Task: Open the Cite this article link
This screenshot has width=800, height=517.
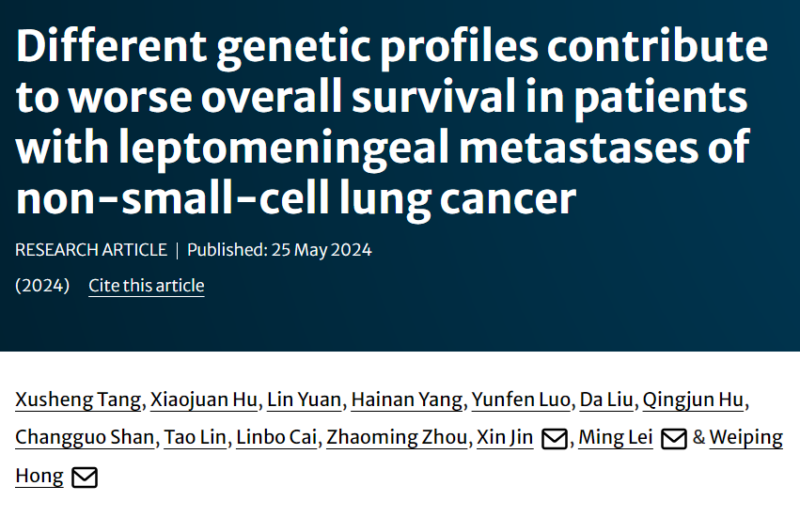Action: pyautogui.click(x=146, y=286)
